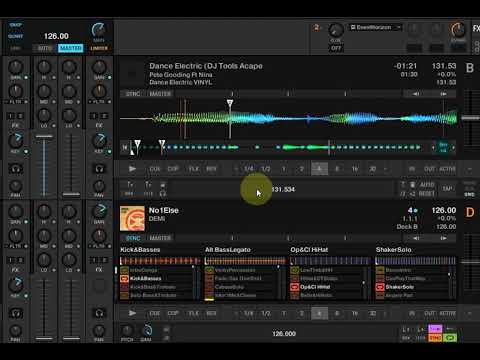Disable SYNC on deck D
Viewport: 480px width, 360px height.
point(133,238)
